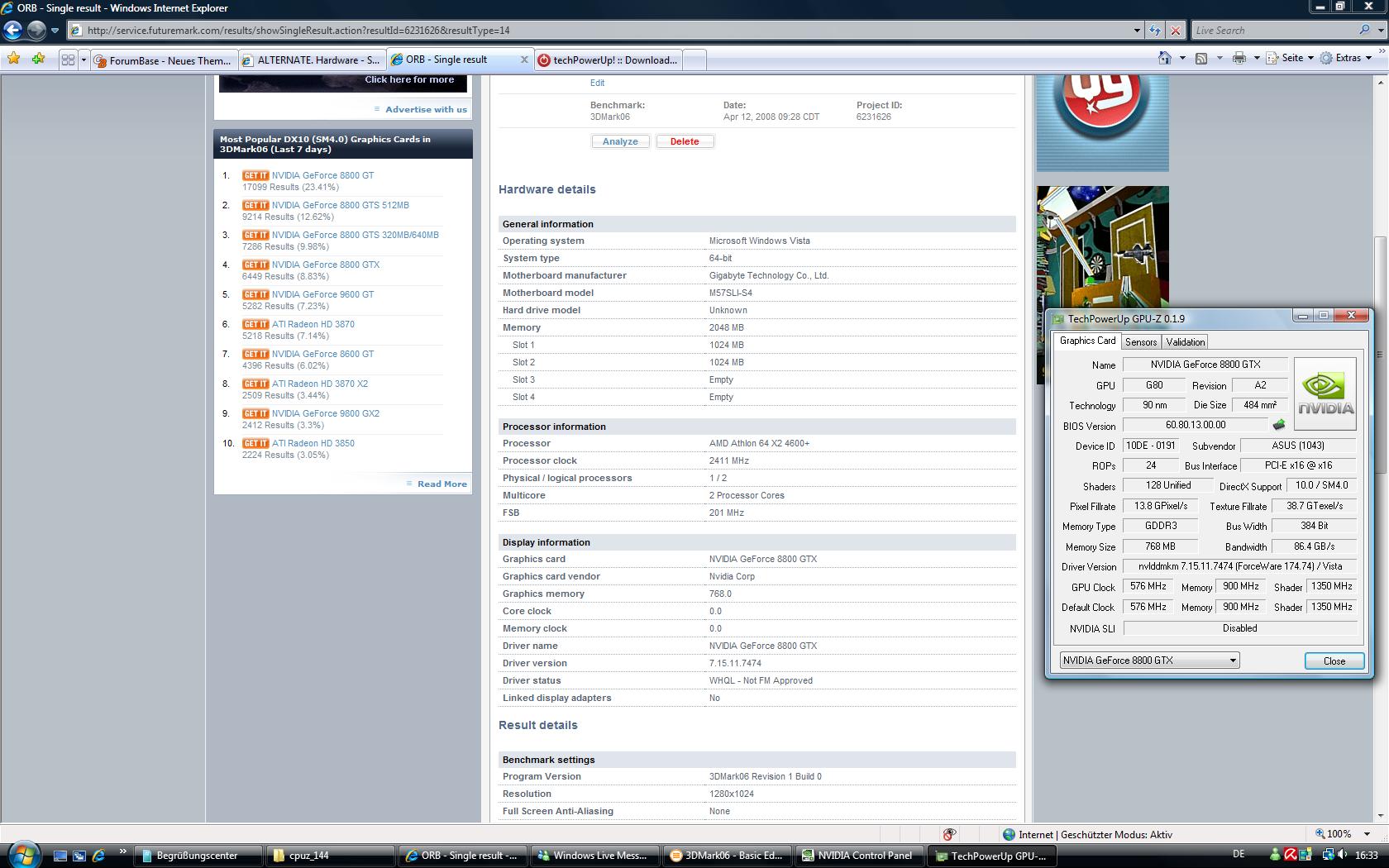
Task: Go forward with the browser Forward arrow
Action: 36,31
